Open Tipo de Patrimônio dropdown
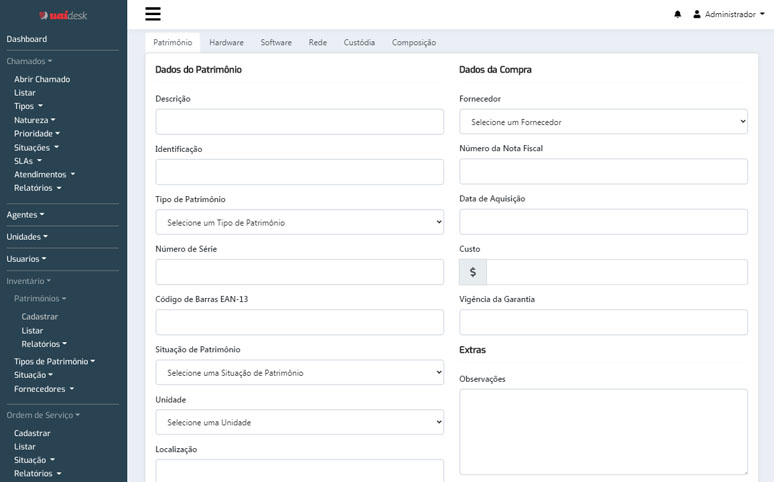 (299, 222)
